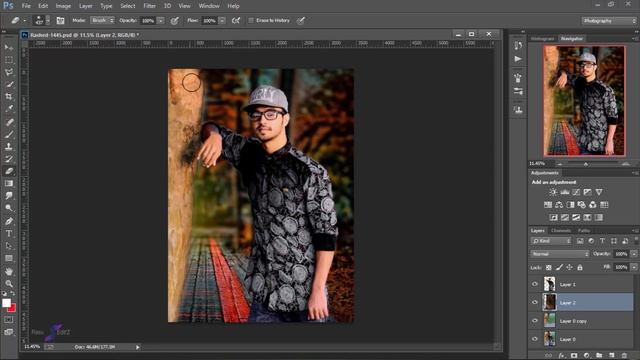Image resolution: width=640 pixels, height=360 pixels.
Task: Delete layer with trash icon
Action: (x=624, y=356)
